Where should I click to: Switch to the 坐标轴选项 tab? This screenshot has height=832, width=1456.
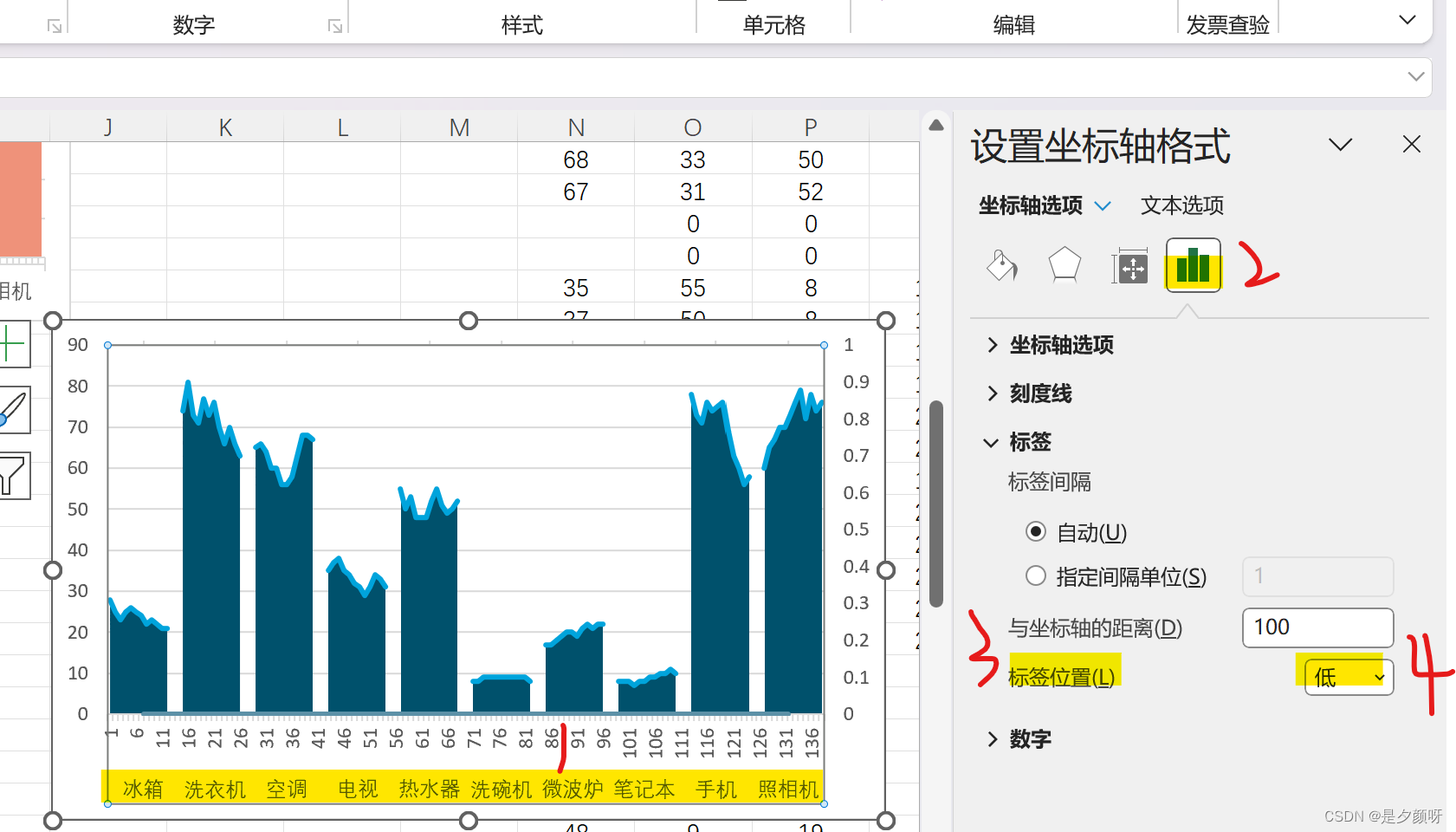click(x=1031, y=205)
